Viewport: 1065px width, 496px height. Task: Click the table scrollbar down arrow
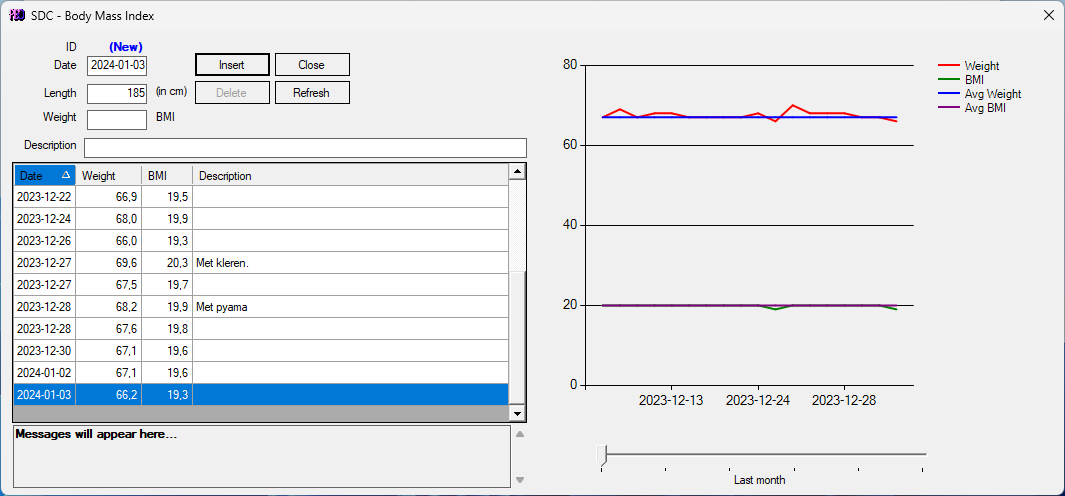pos(517,413)
